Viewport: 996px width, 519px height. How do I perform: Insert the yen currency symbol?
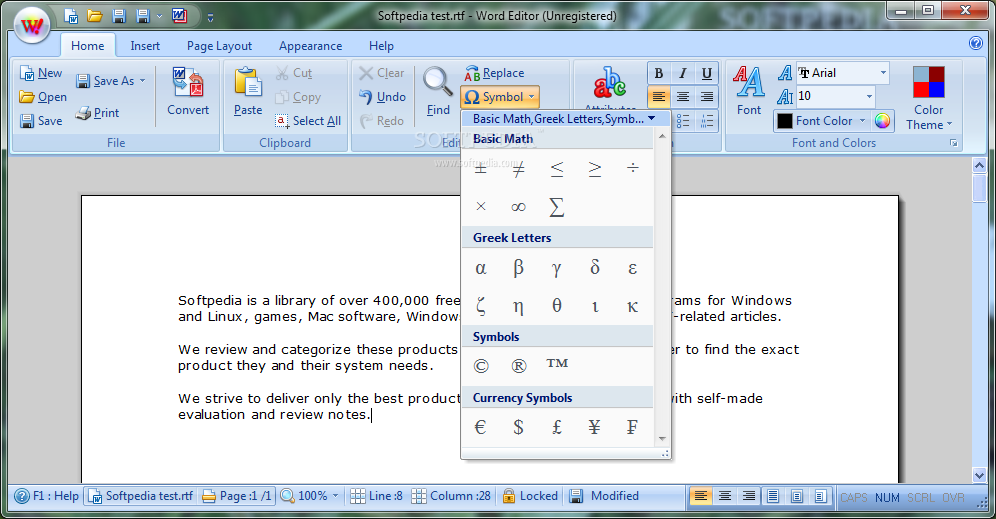click(595, 427)
